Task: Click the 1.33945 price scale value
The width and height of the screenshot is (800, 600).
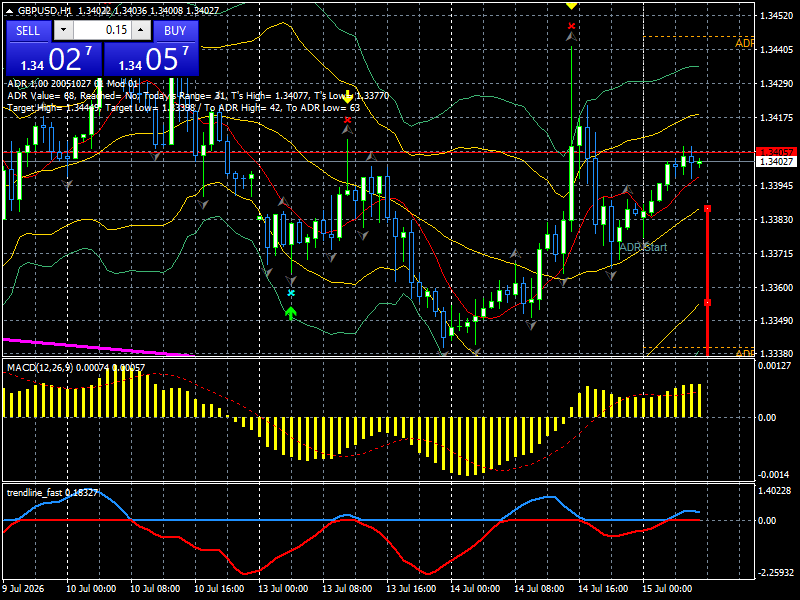Action: pos(777,186)
